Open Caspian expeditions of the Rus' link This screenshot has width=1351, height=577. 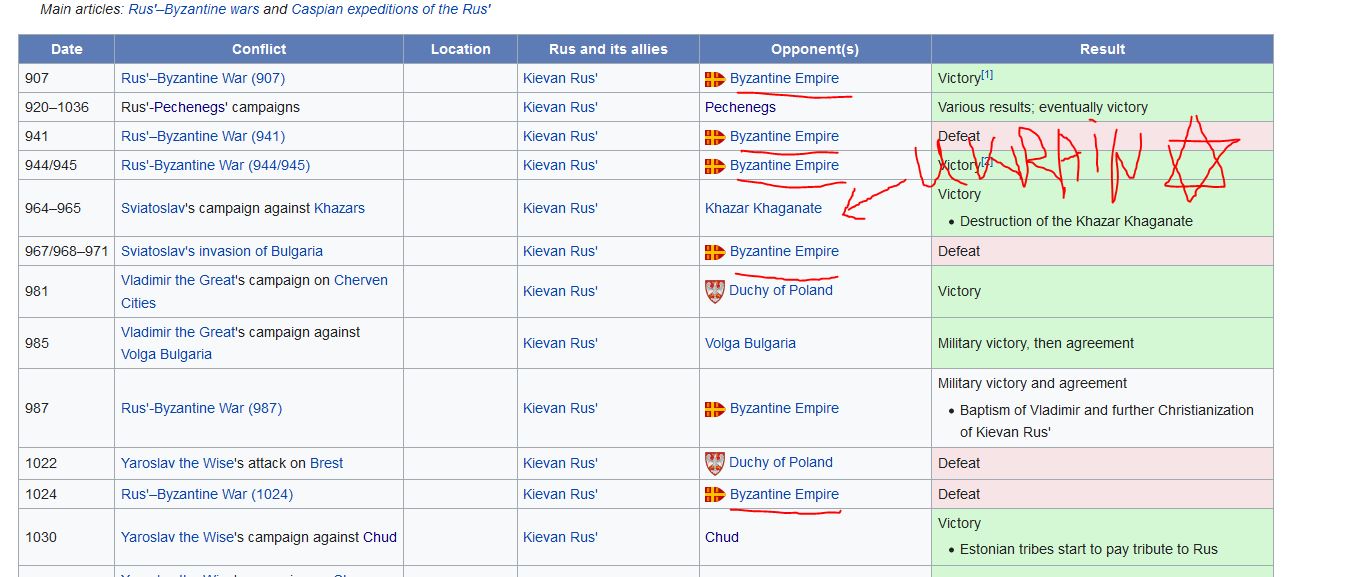[x=391, y=9]
